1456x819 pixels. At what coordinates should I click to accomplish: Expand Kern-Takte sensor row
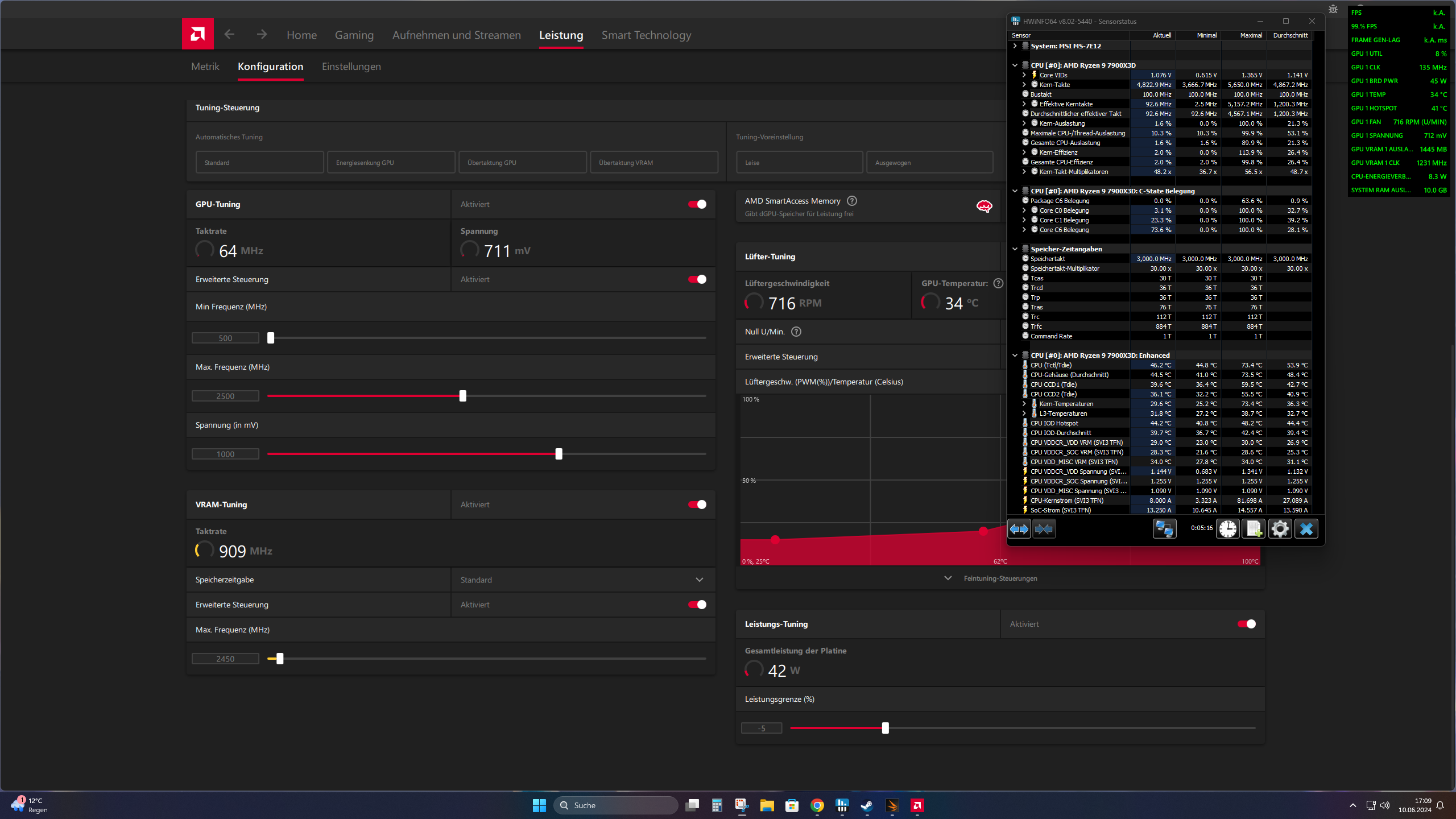[x=1024, y=85]
